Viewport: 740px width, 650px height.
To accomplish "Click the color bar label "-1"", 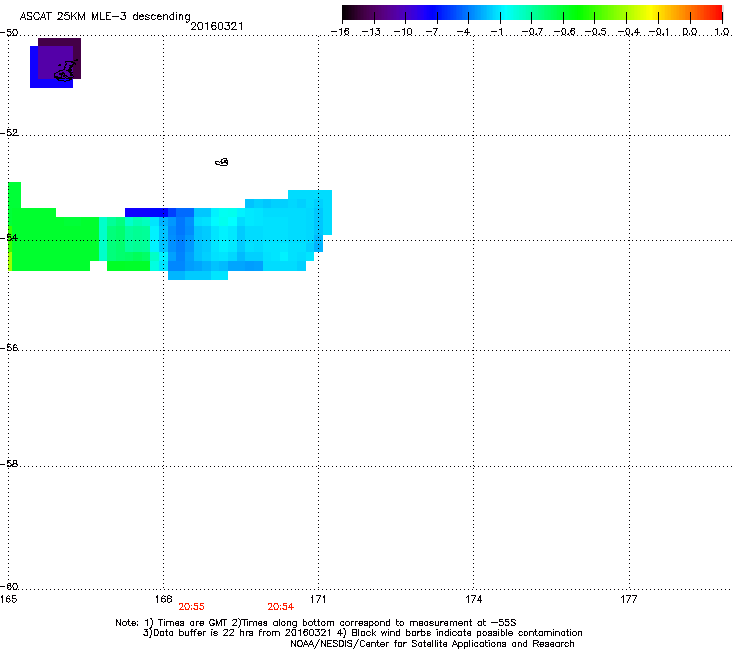I will (497, 32).
